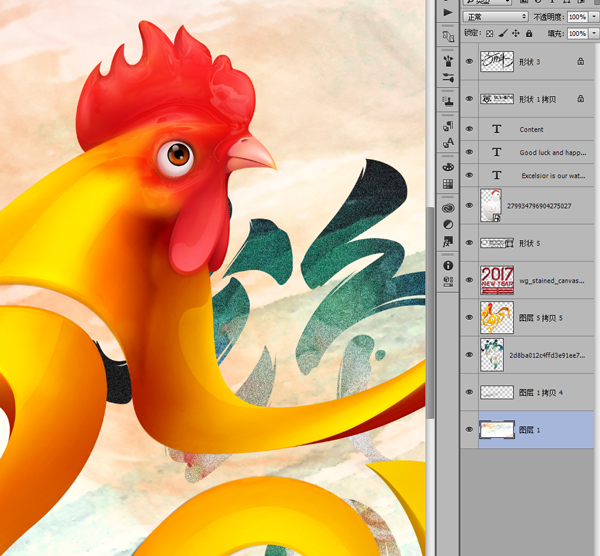Hide the 形状 1 拷贝 layer
The height and width of the screenshot is (556, 600).
pos(469,99)
